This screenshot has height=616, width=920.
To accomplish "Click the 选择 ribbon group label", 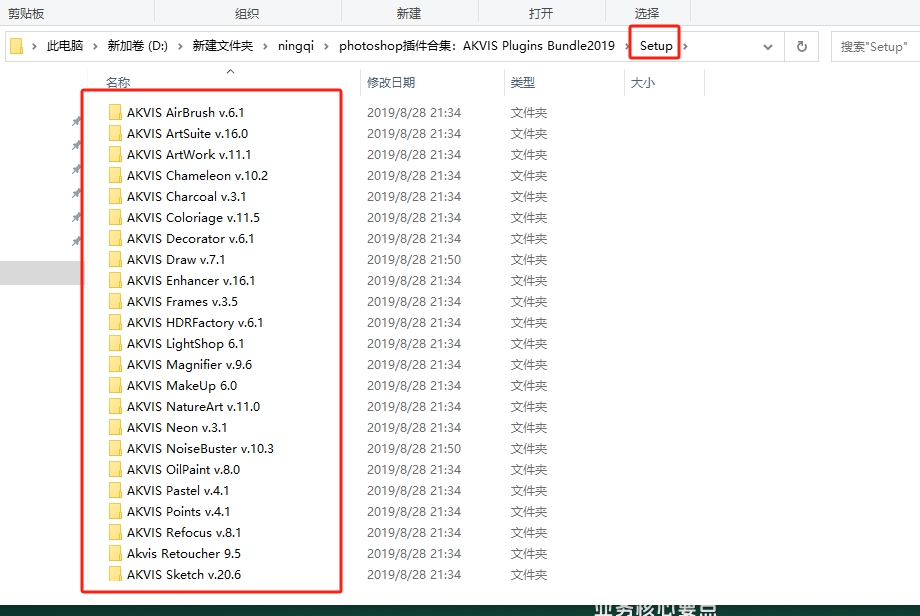I will tap(647, 13).
